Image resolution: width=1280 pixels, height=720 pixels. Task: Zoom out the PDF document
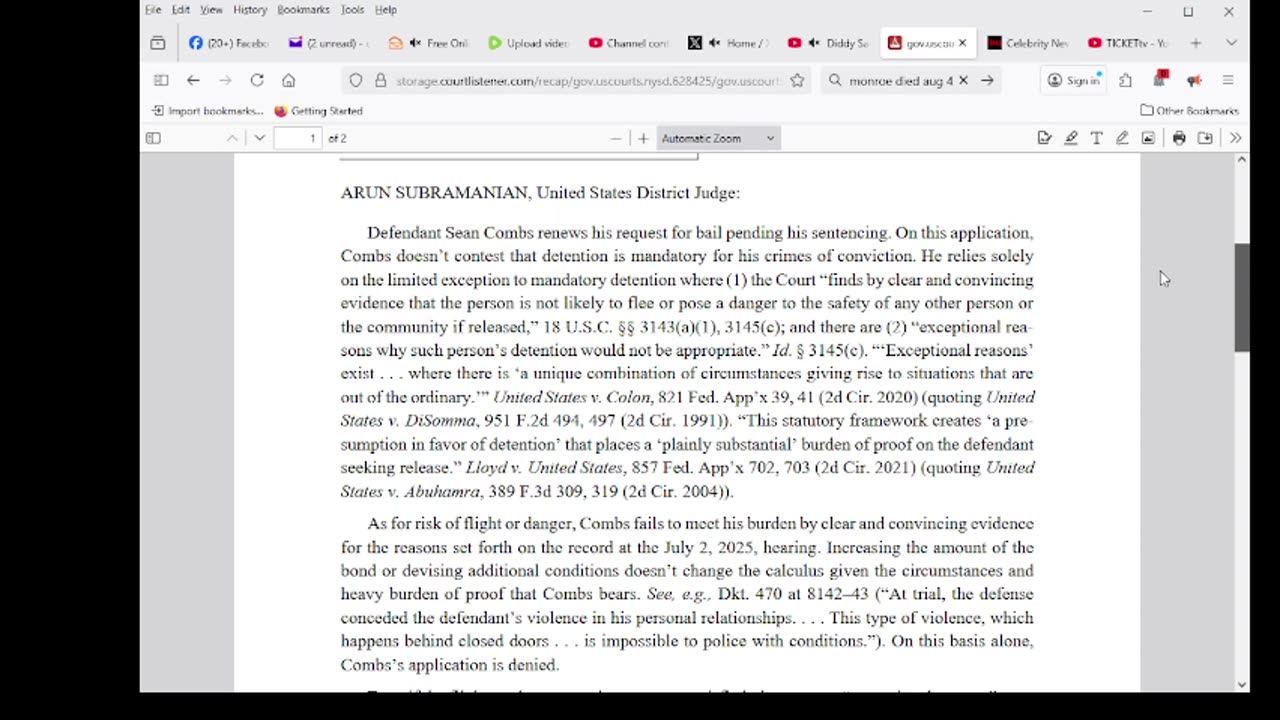[x=616, y=138]
